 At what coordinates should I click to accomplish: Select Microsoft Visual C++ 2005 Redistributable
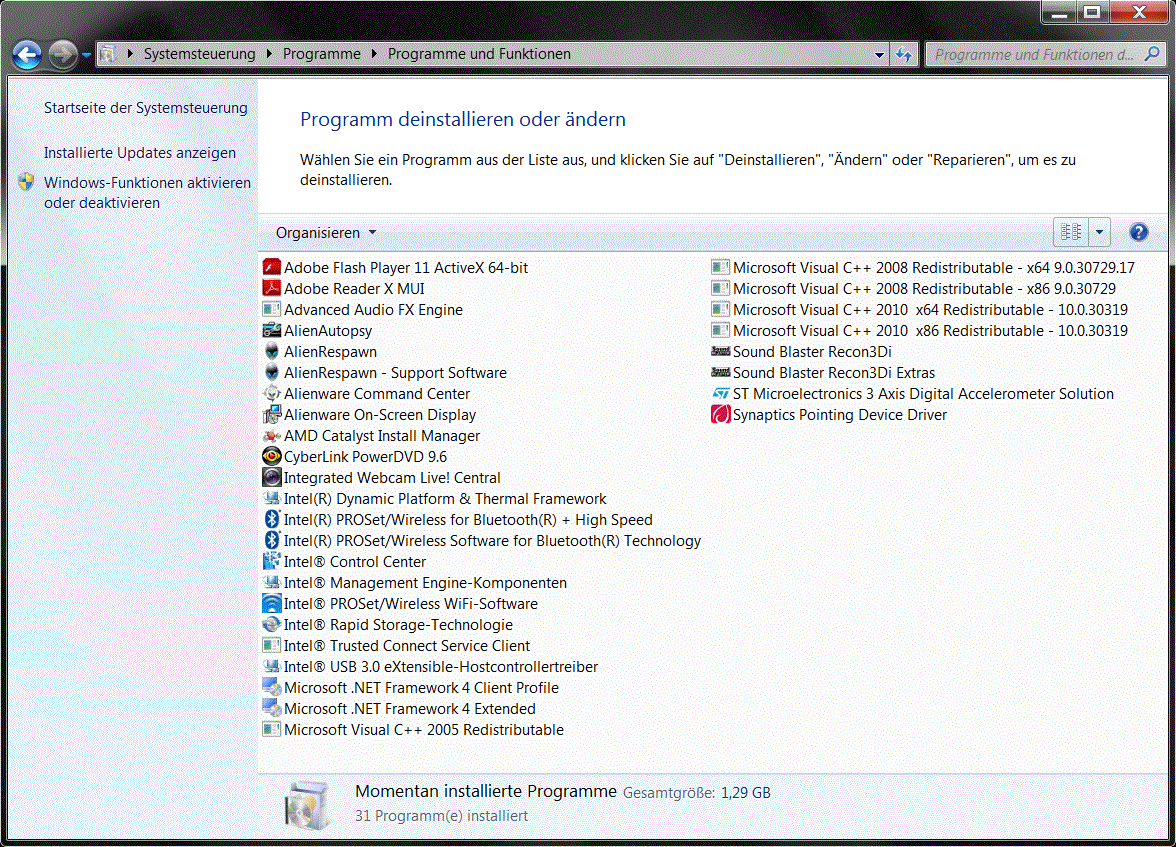[x=413, y=729]
